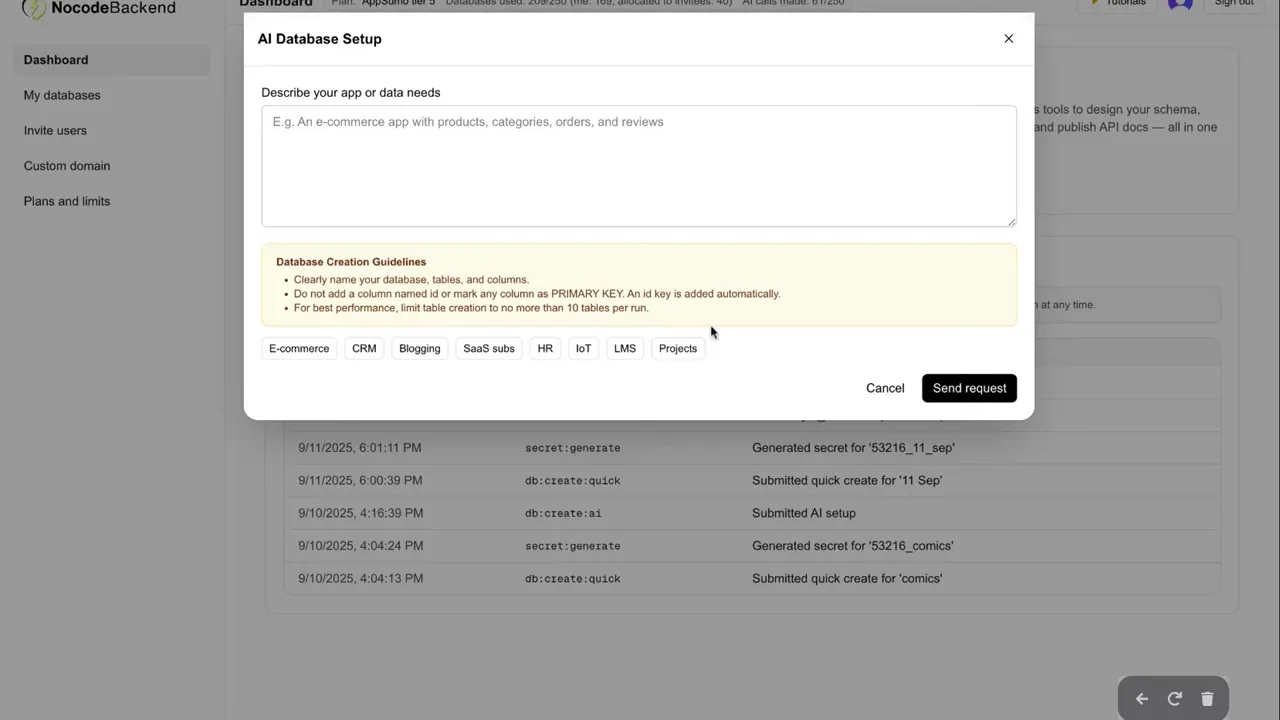
Task: Click the Send request button
Action: coord(969,388)
